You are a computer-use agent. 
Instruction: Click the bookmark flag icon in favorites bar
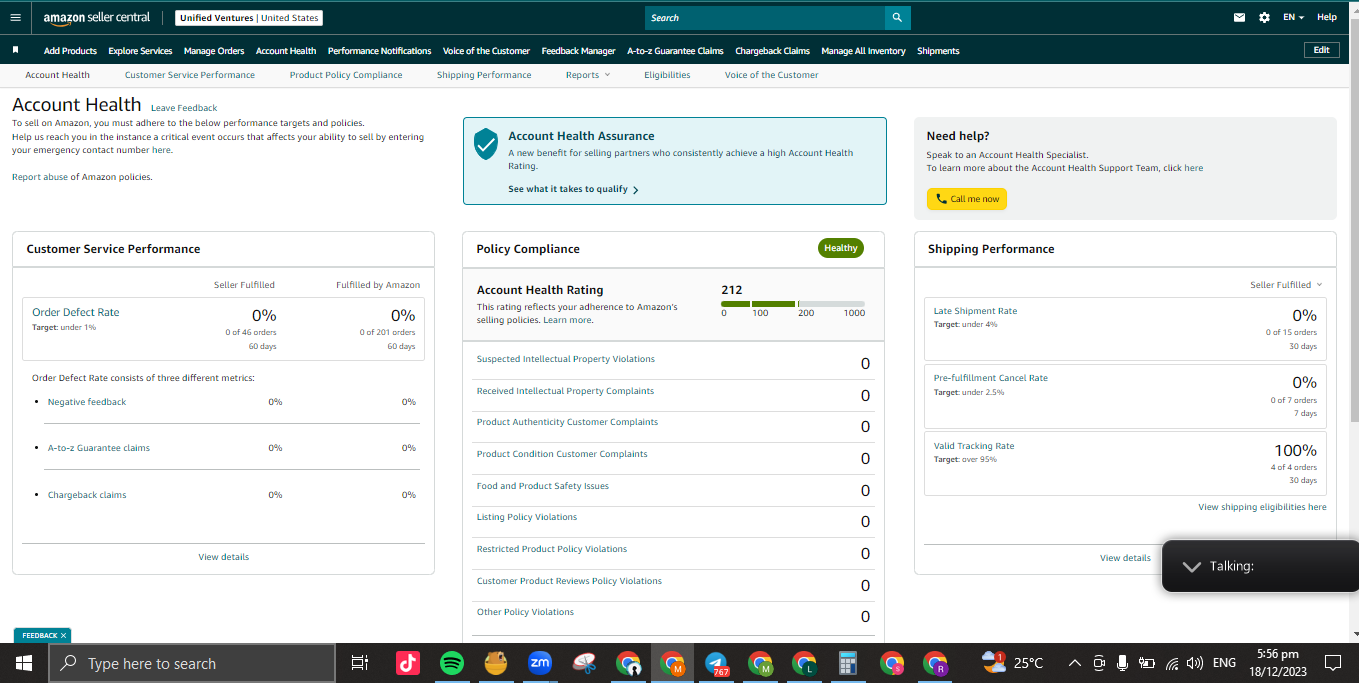pos(15,50)
